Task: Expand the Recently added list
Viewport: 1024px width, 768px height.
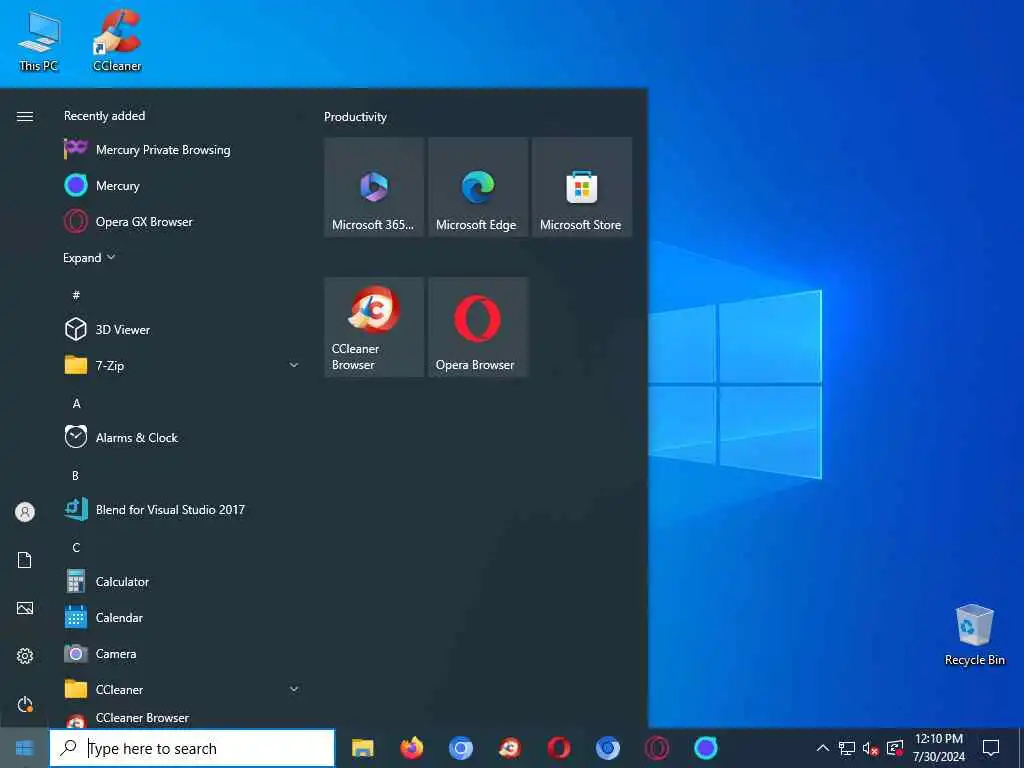Action: 89,258
